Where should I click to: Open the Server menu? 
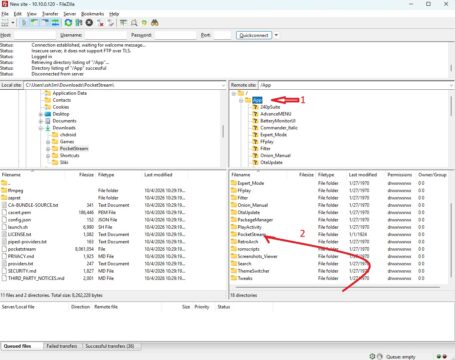[x=70, y=14]
